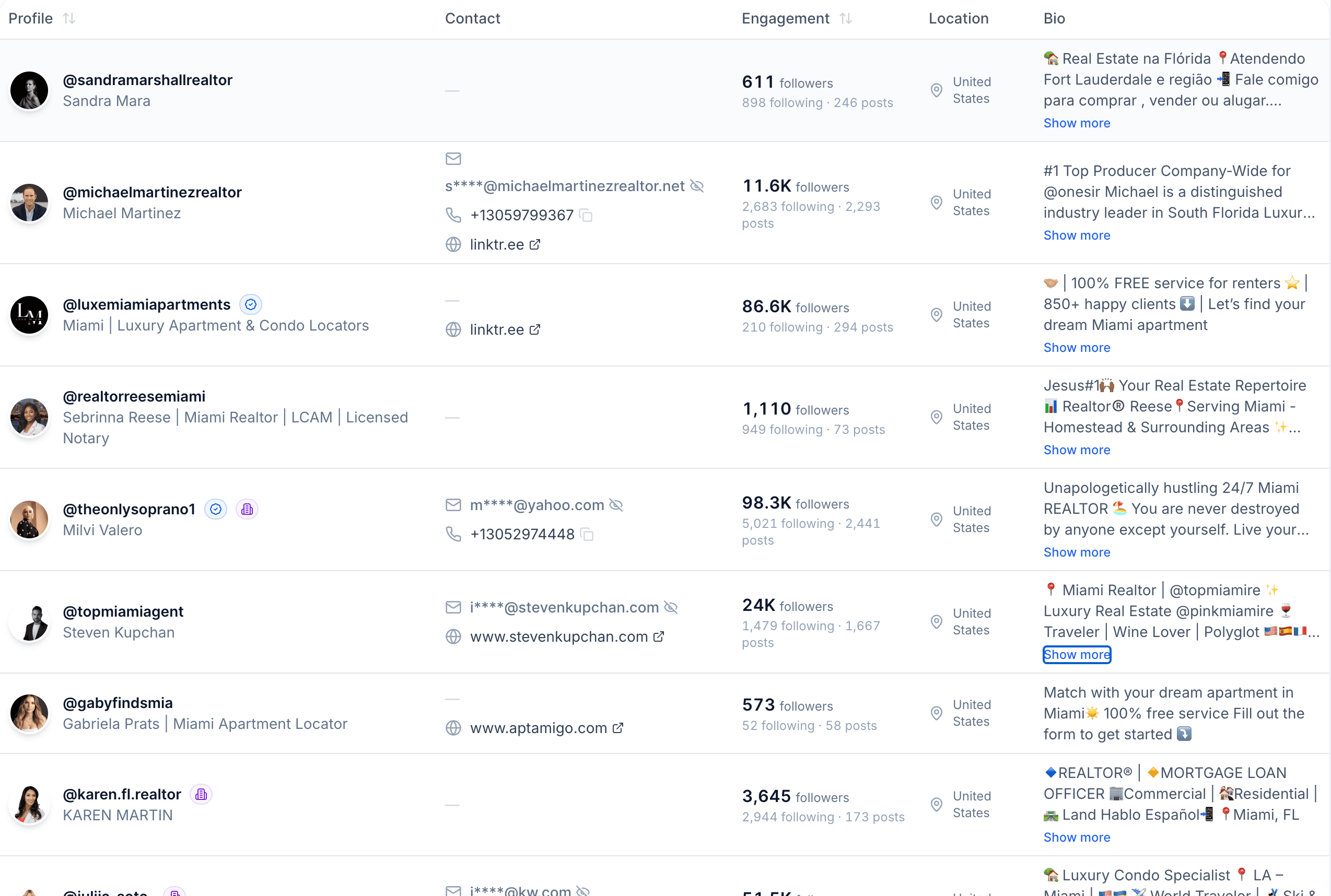Expand KAREN MARTIN bio text

click(1077, 837)
